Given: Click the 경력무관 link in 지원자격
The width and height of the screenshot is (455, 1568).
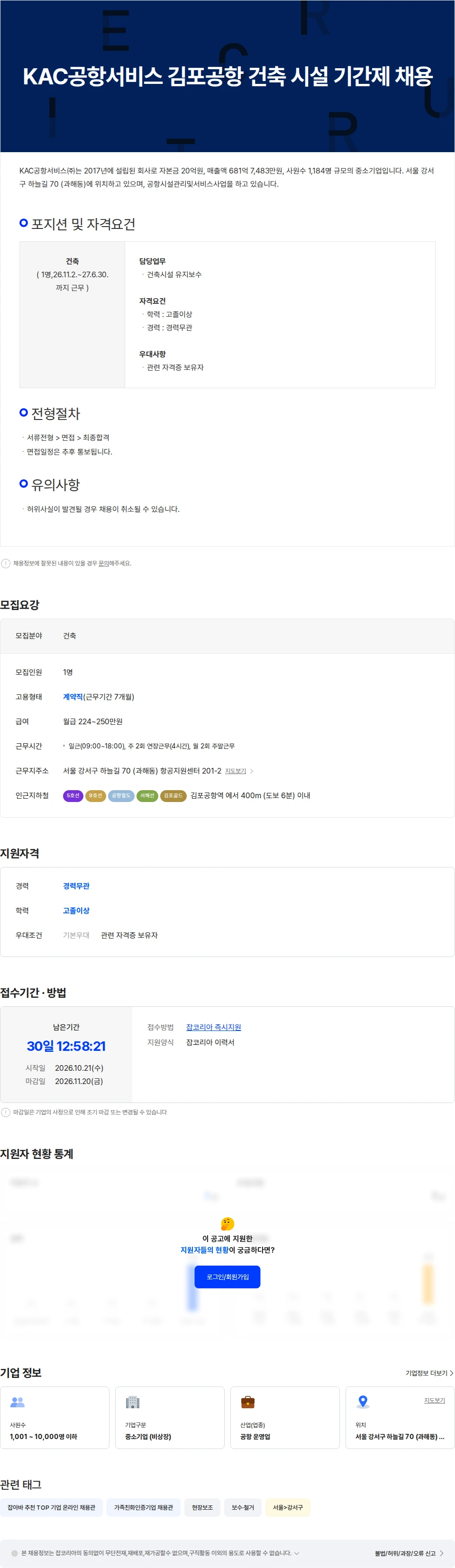Looking at the screenshot, I should point(76,886).
